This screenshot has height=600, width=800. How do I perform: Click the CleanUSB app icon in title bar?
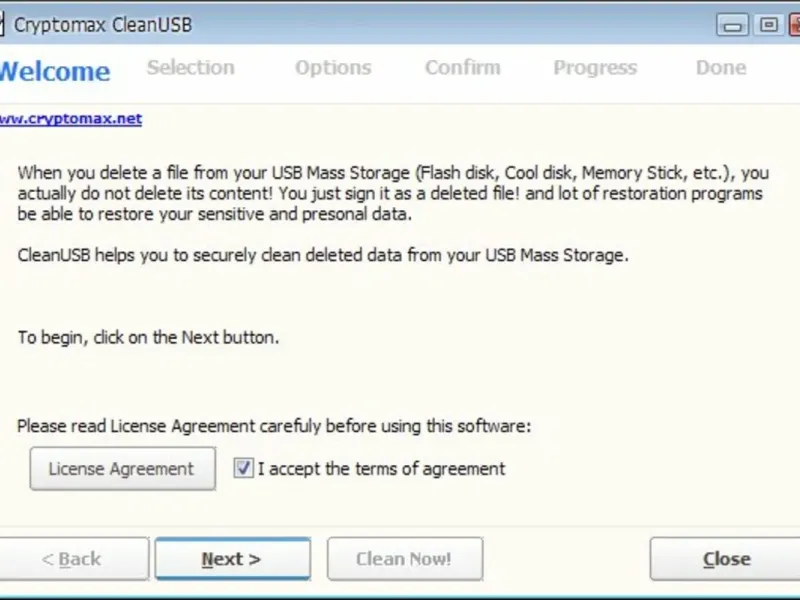3,24
